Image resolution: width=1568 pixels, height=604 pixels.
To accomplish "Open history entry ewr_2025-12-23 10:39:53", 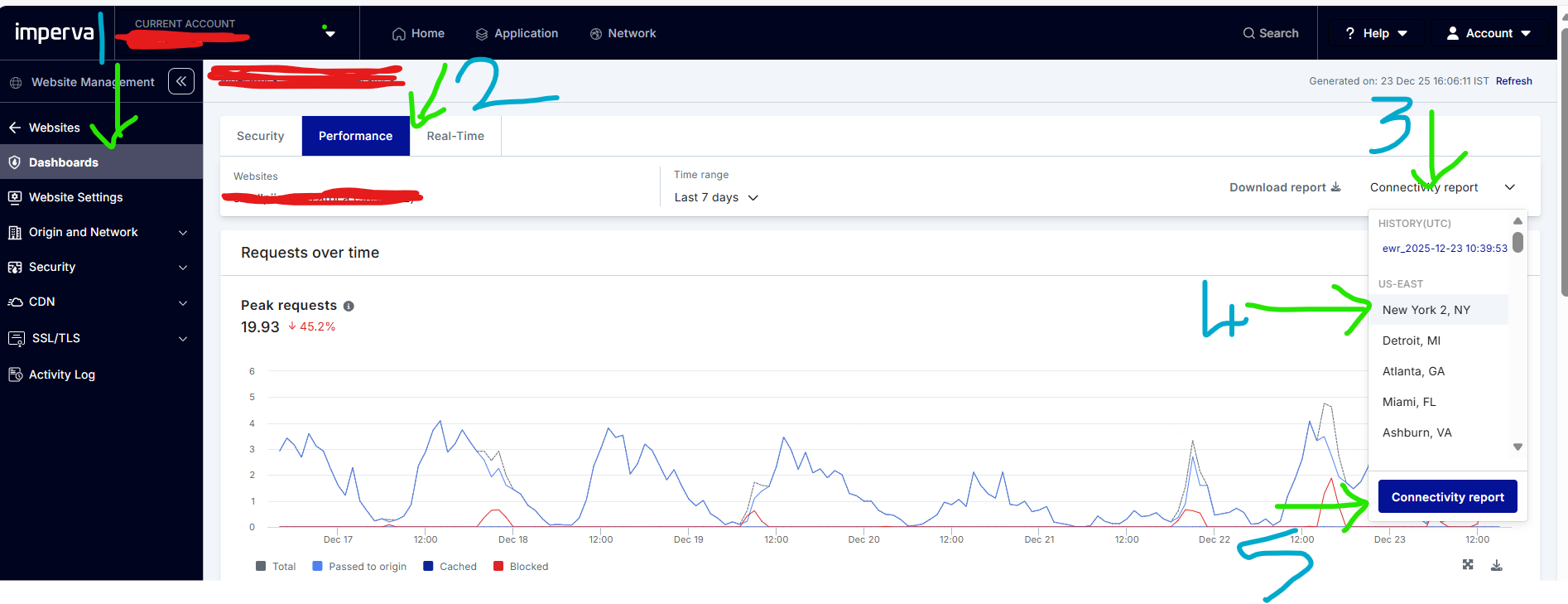I will [1445, 249].
